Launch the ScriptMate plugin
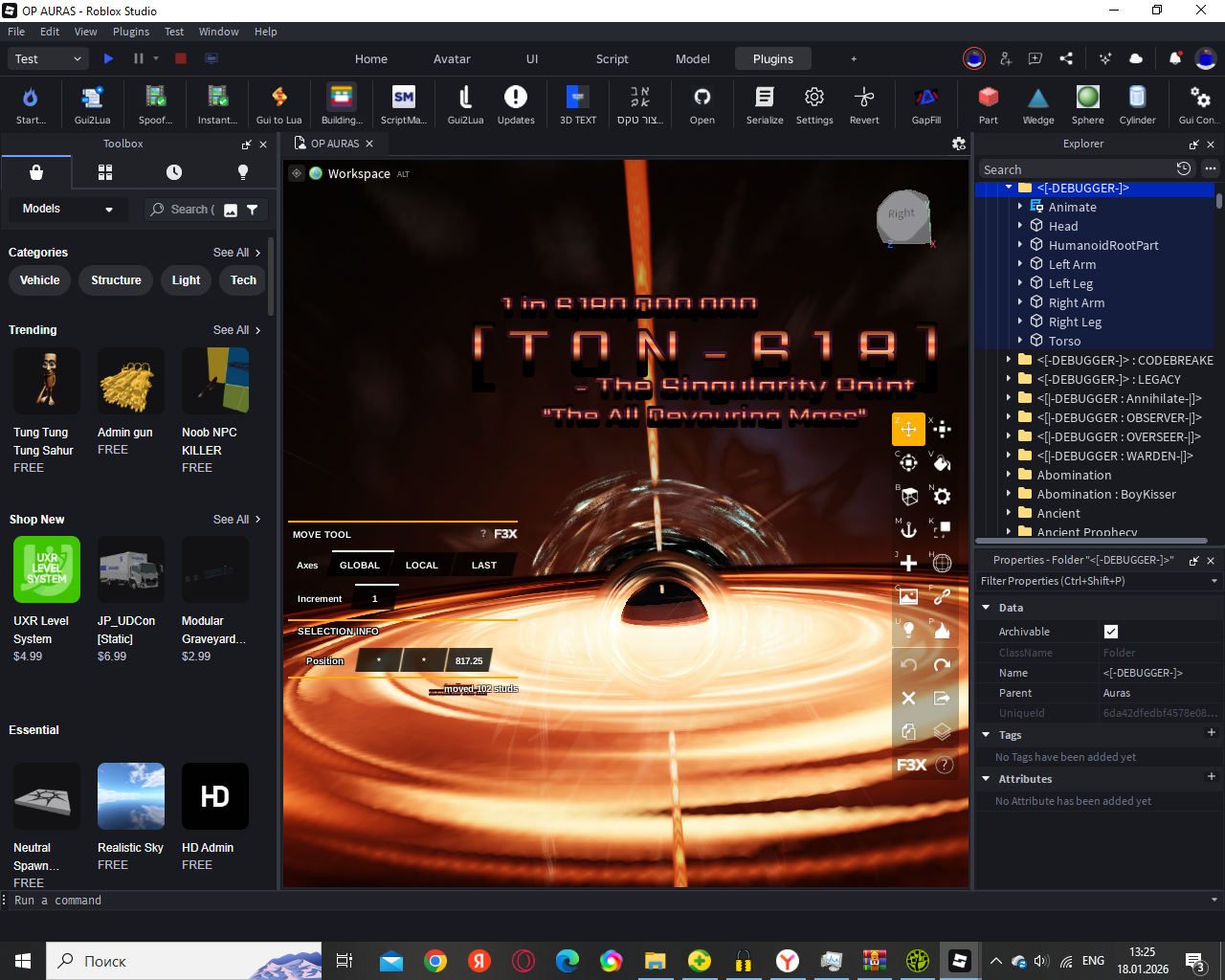1225x980 pixels. pos(404,103)
